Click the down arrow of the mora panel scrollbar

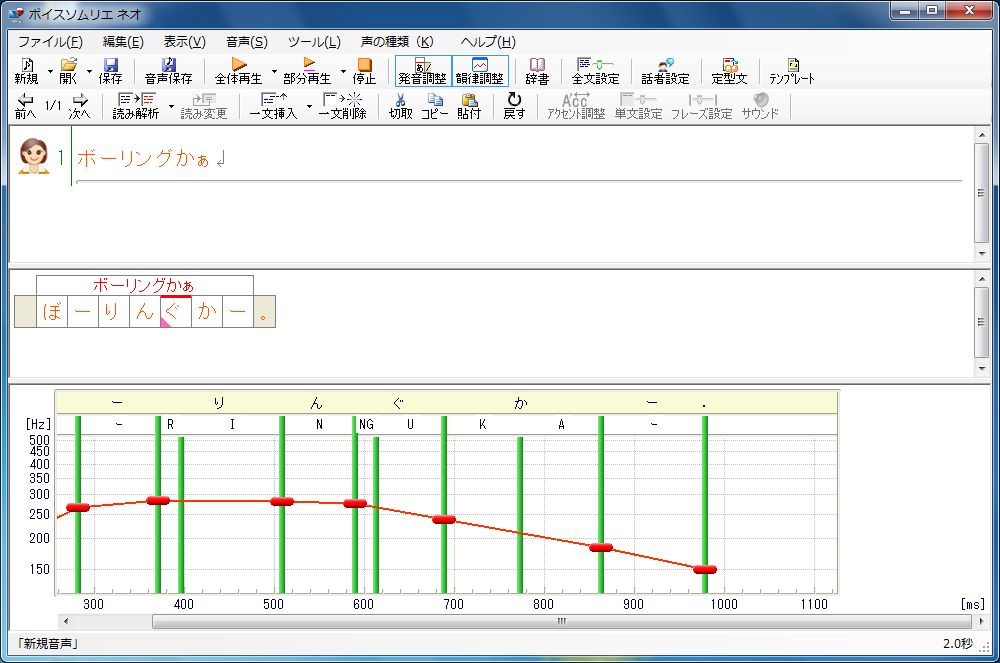click(982, 368)
